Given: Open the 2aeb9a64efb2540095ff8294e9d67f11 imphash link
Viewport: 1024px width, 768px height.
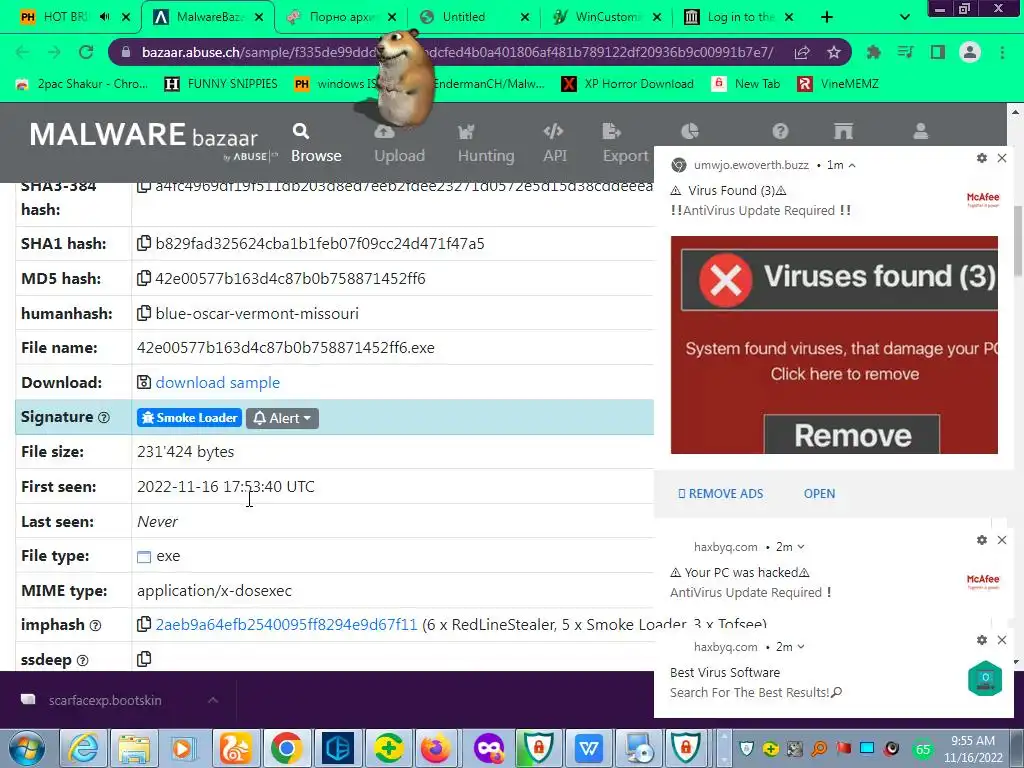Looking at the screenshot, I should tap(286, 624).
